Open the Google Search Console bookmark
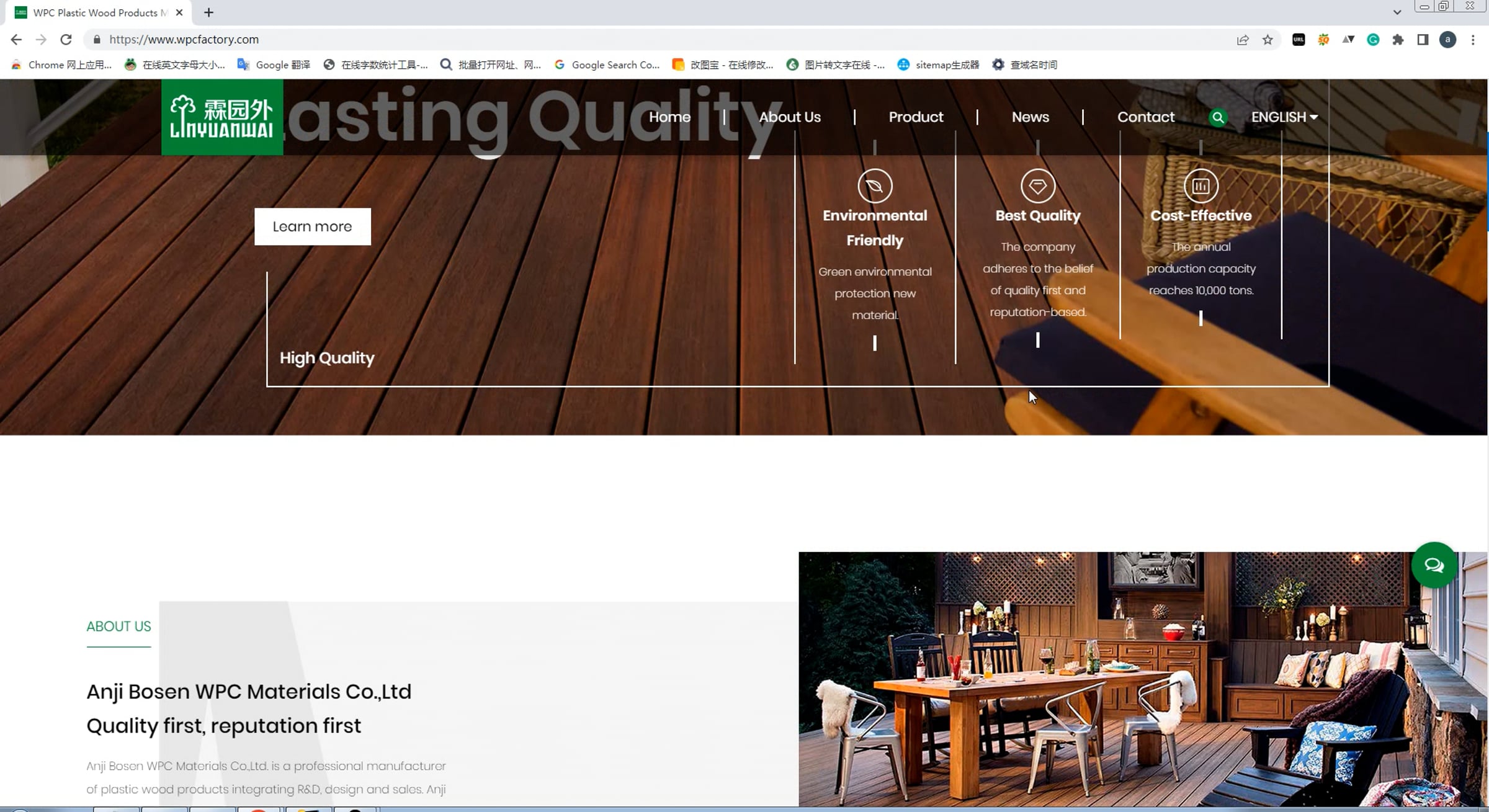 [x=607, y=65]
